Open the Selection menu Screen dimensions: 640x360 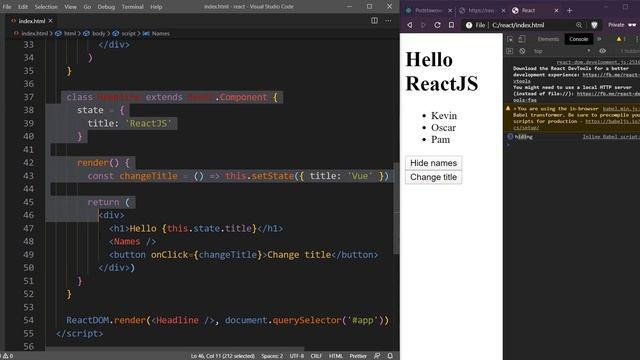[x=46, y=7]
